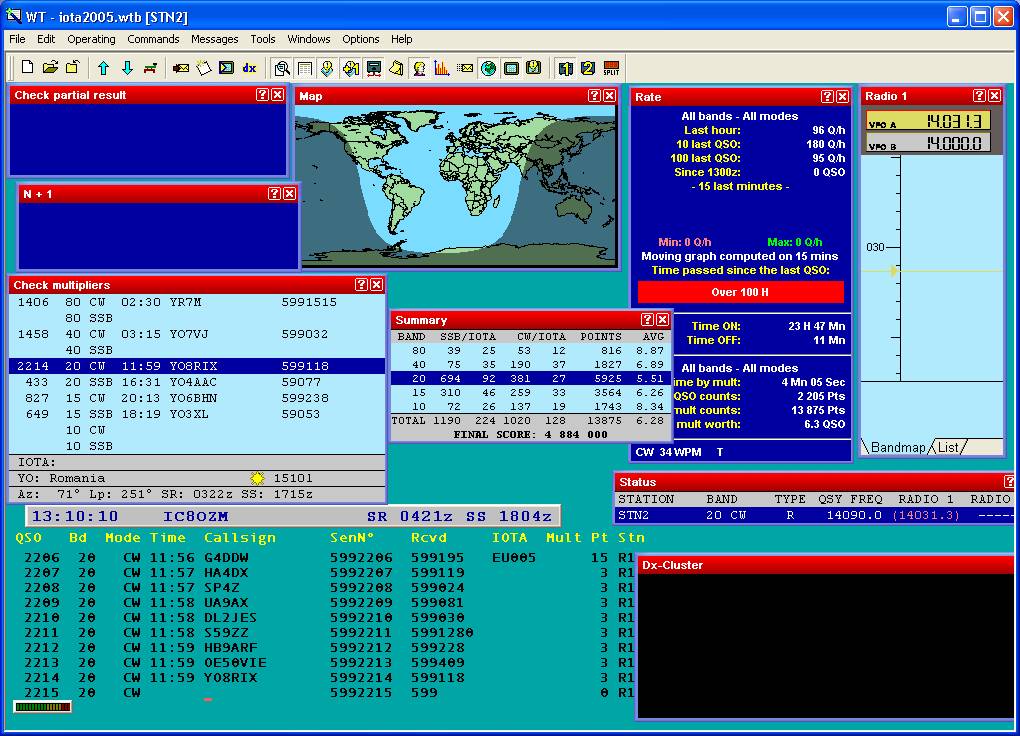Click the bar chart statistics toolbar icon
Viewport: 1020px width, 736px height.
coord(441,68)
